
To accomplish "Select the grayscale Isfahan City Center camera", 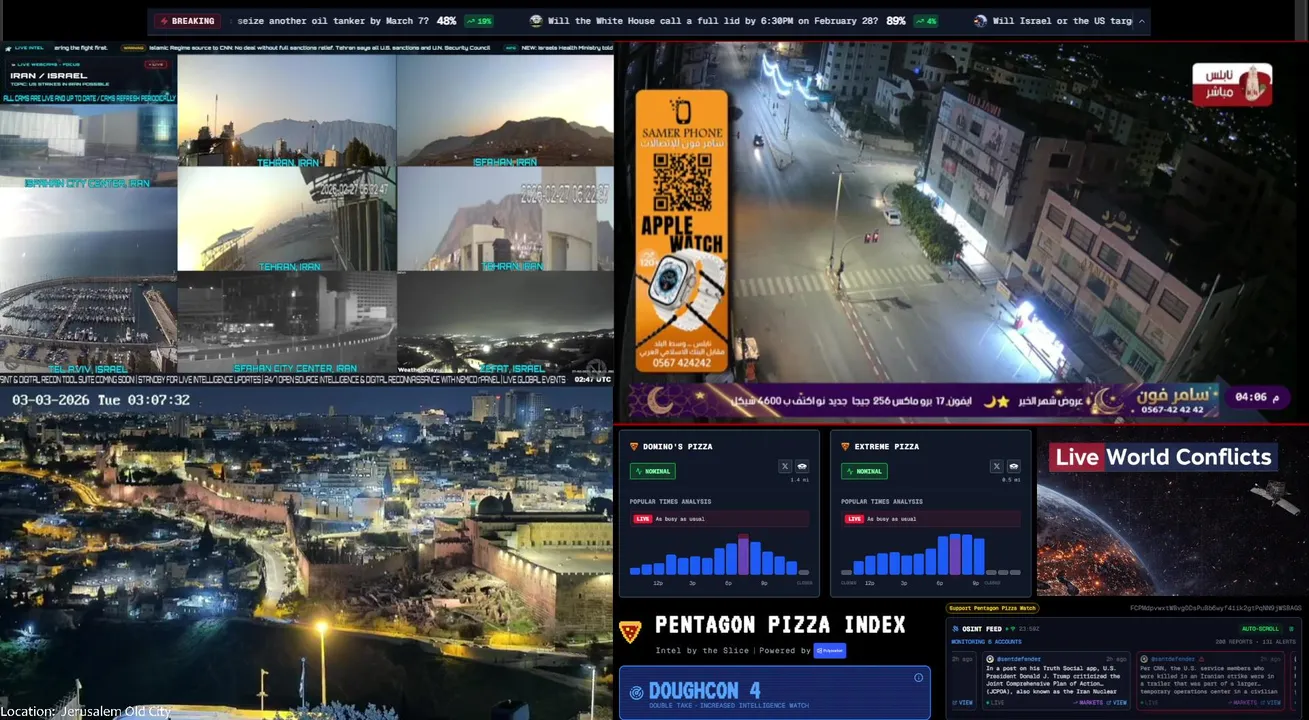I will [287, 322].
